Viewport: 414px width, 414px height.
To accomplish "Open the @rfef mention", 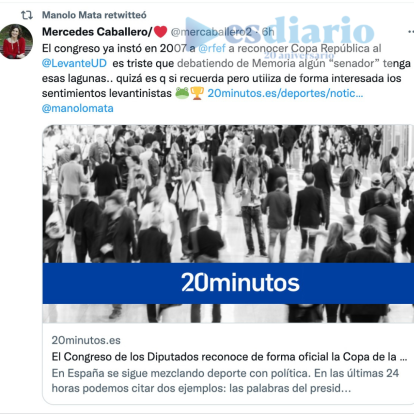I will pos(212,48).
